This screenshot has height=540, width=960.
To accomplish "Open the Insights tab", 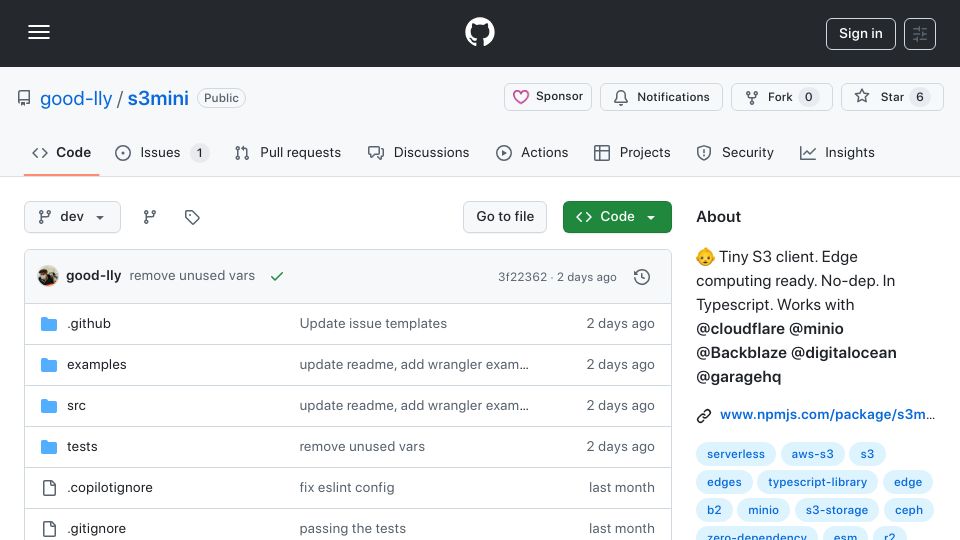I will tap(837, 152).
